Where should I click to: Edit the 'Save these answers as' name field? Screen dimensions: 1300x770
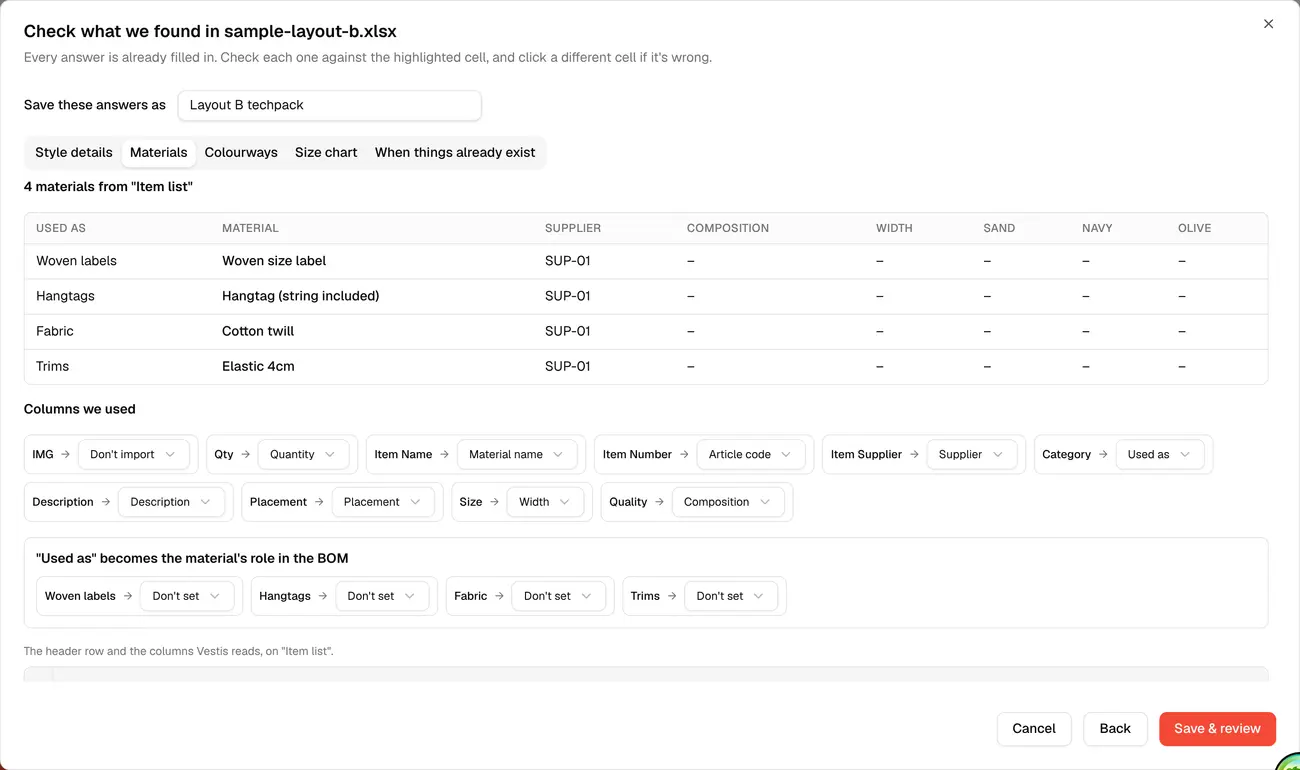[x=329, y=105]
